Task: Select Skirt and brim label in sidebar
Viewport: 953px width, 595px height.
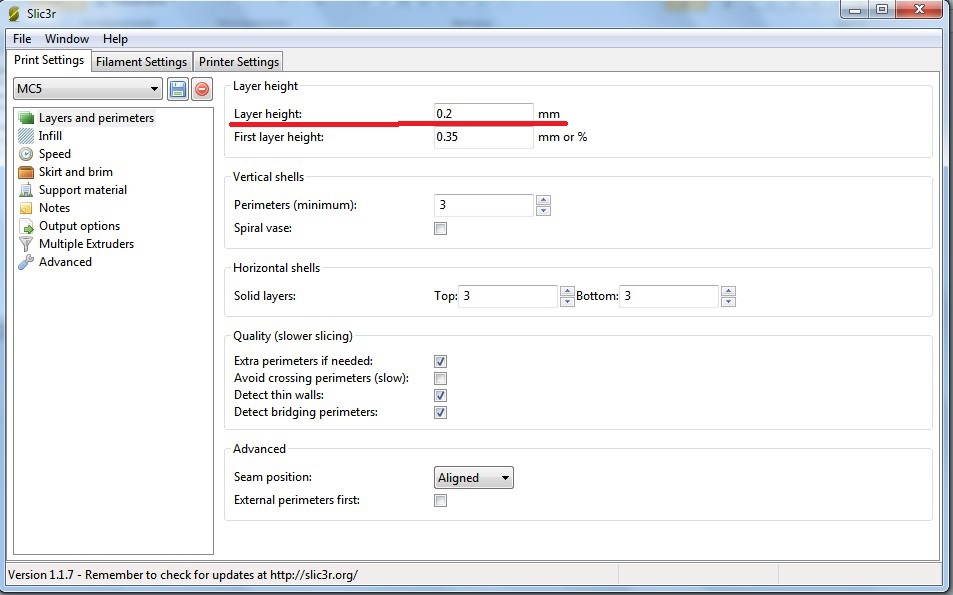Action: click(76, 172)
